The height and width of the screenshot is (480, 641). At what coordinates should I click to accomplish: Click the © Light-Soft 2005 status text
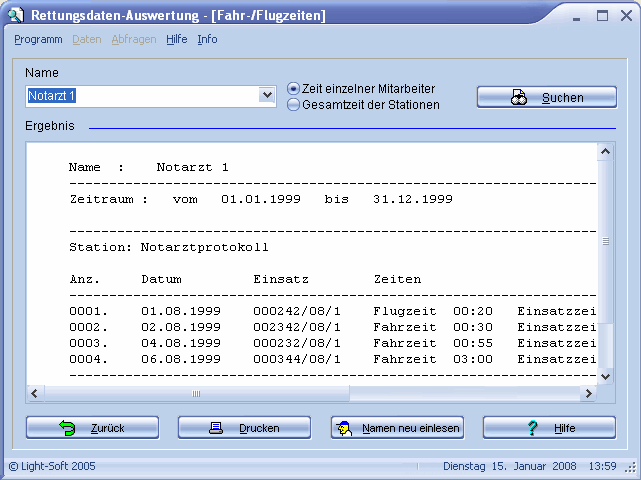tap(52, 467)
